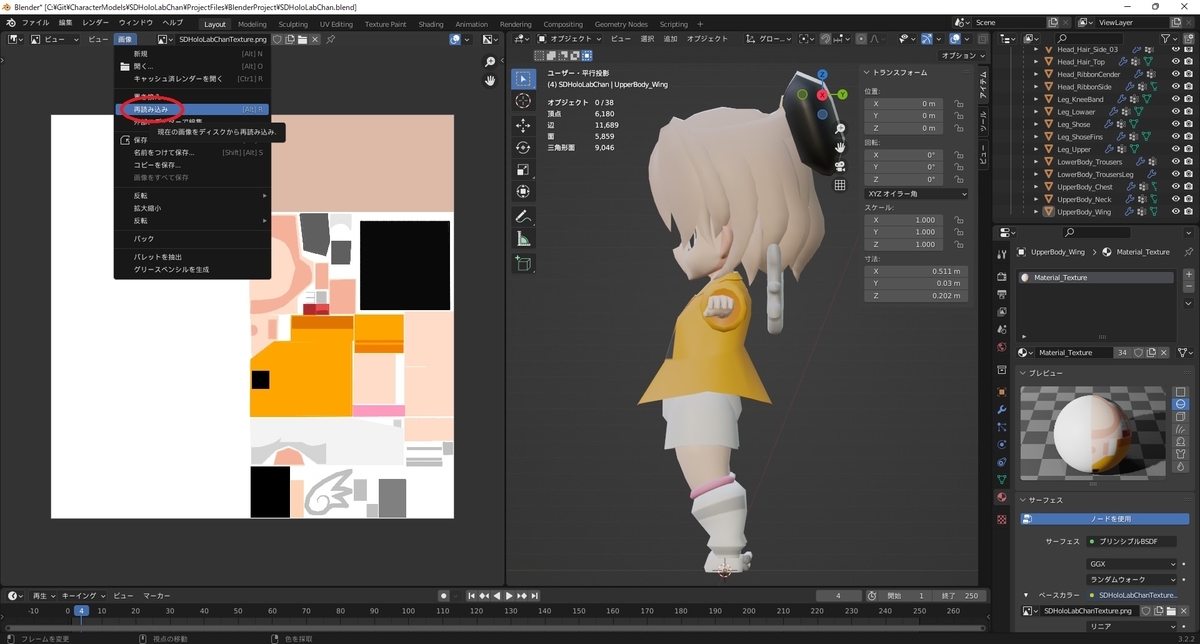
Task: Open the ファイル menu
Action: (35, 22)
